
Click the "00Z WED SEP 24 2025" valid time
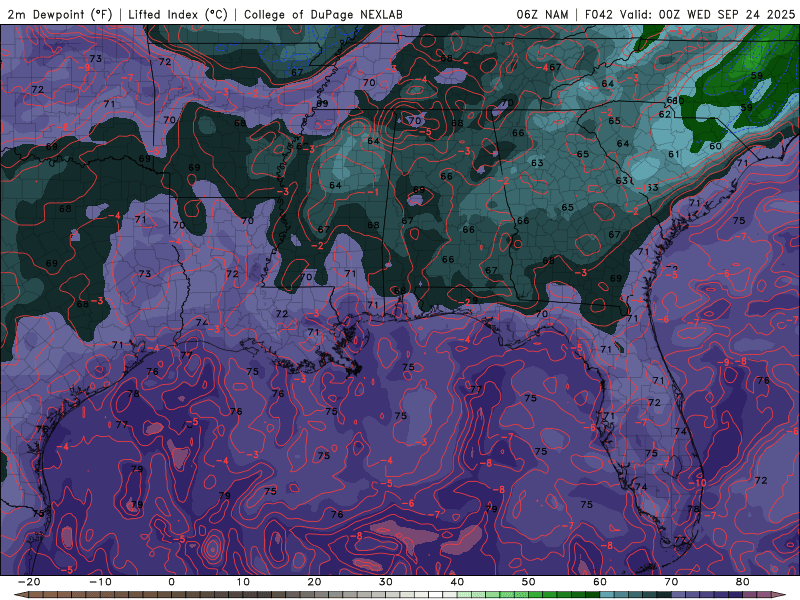point(727,14)
